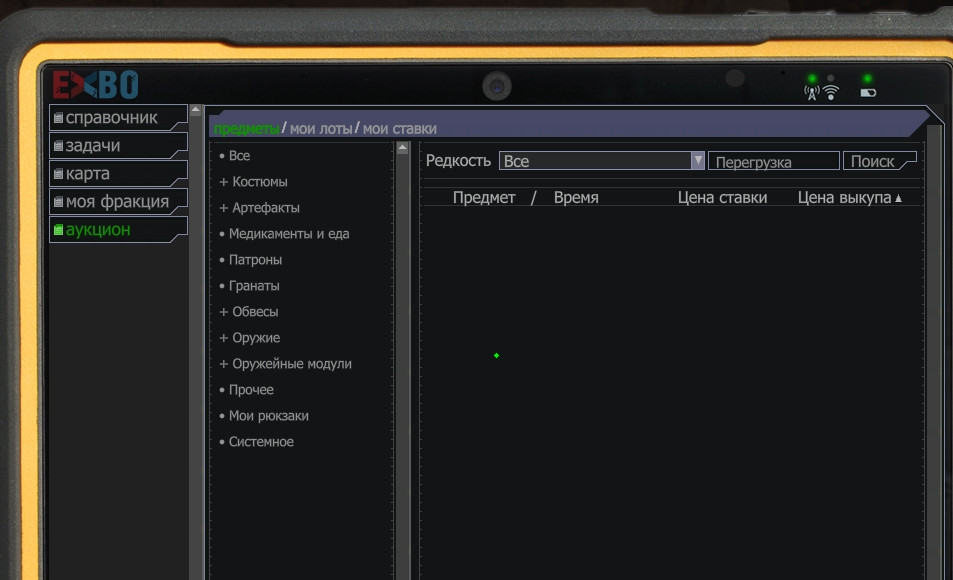This screenshot has height=580, width=953.
Task: Click the Wi-Fi signal icon
Action: 830,92
